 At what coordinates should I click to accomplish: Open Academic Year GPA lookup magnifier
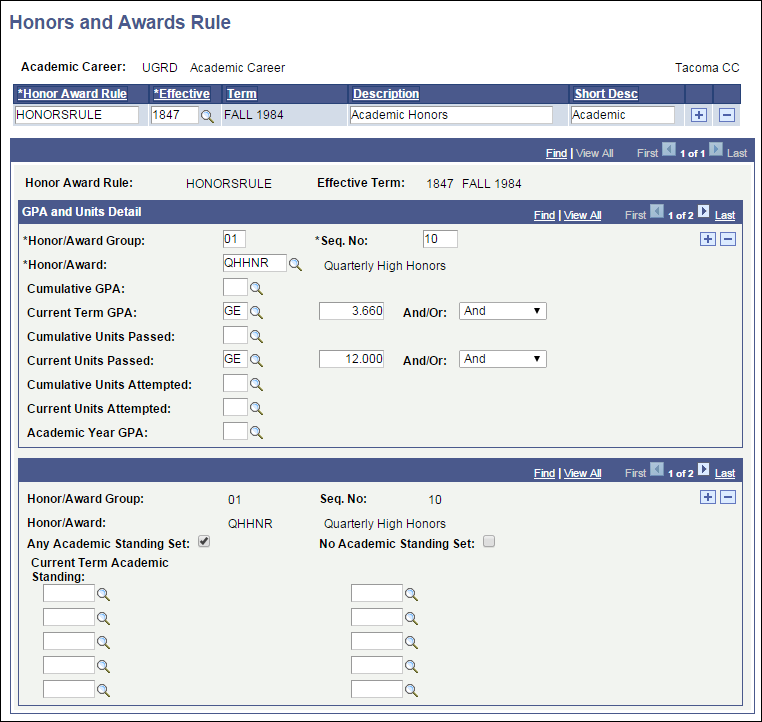(256, 432)
